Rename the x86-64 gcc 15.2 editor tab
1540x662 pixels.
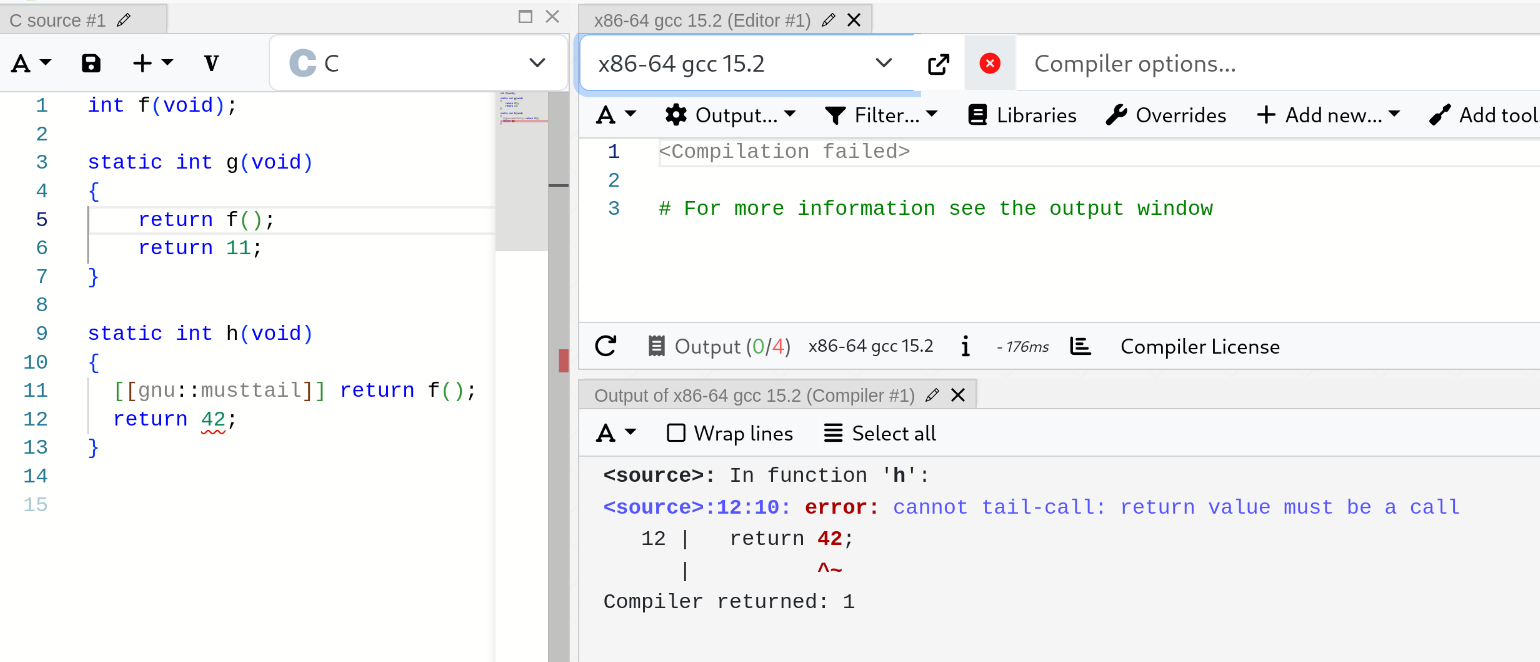(829, 20)
